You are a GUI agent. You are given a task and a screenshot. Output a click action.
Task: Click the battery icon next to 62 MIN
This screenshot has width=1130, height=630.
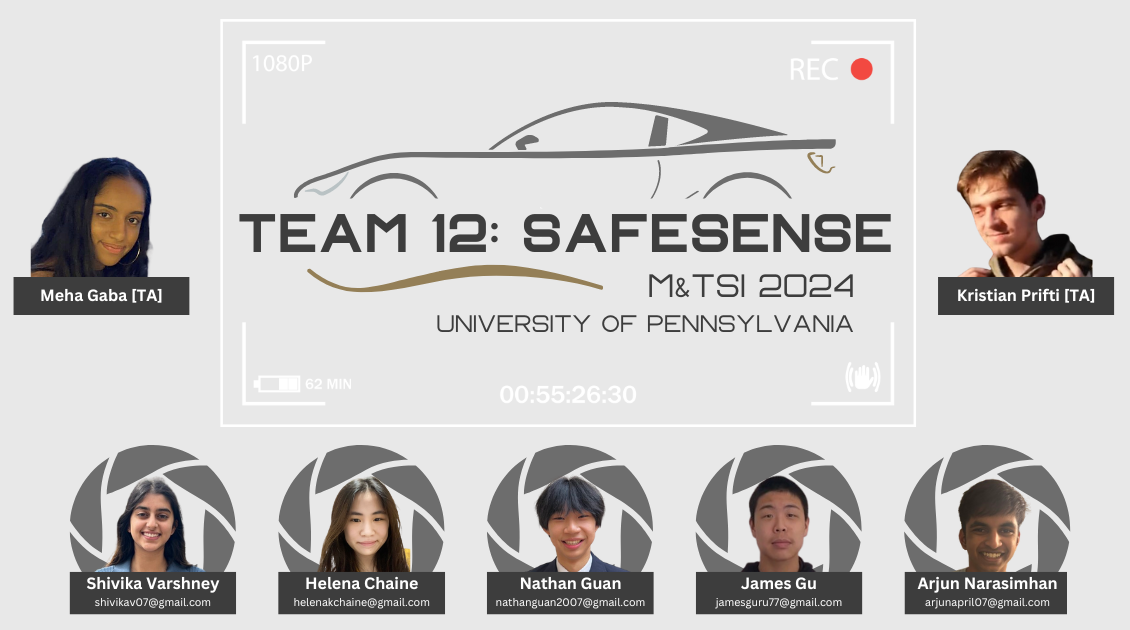[x=277, y=383]
